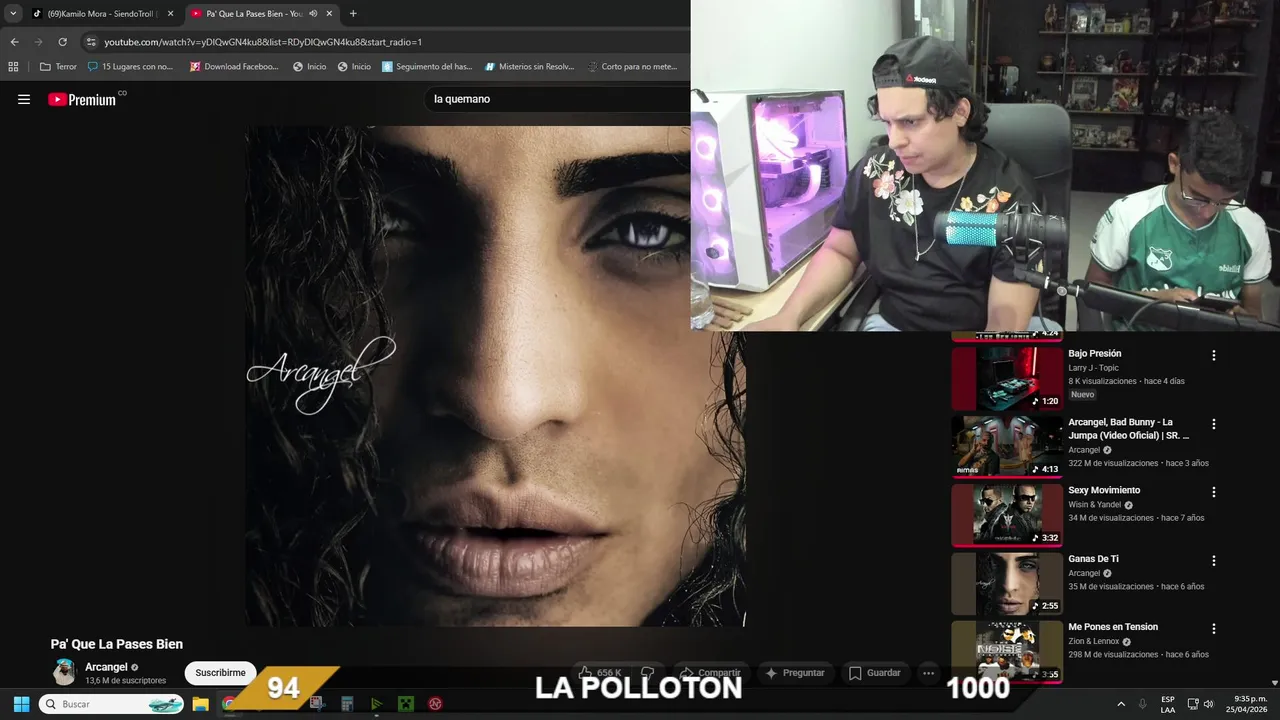Image resolution: width=1280 pixels, height=720 pixels.
Task: Open the YouTube hamburger guide menu
Action: [24, 99]
